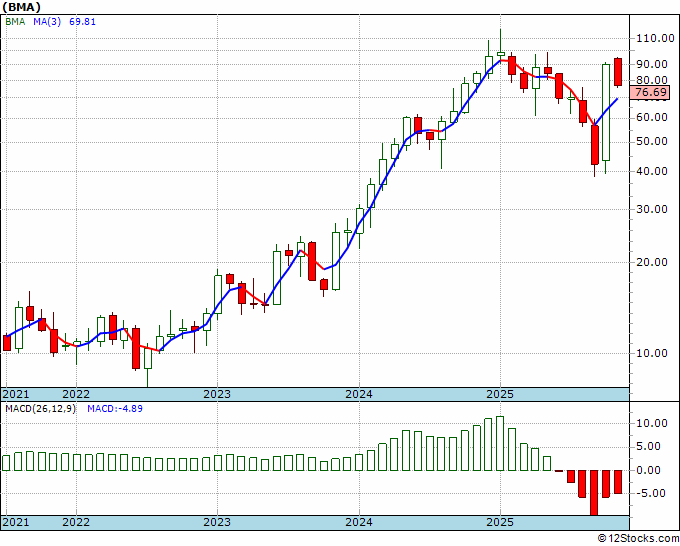The width and height of the screenshot is (680, 546).
Task: Click the 12Stocks.com copyright credit
Action: click(638, 539)
